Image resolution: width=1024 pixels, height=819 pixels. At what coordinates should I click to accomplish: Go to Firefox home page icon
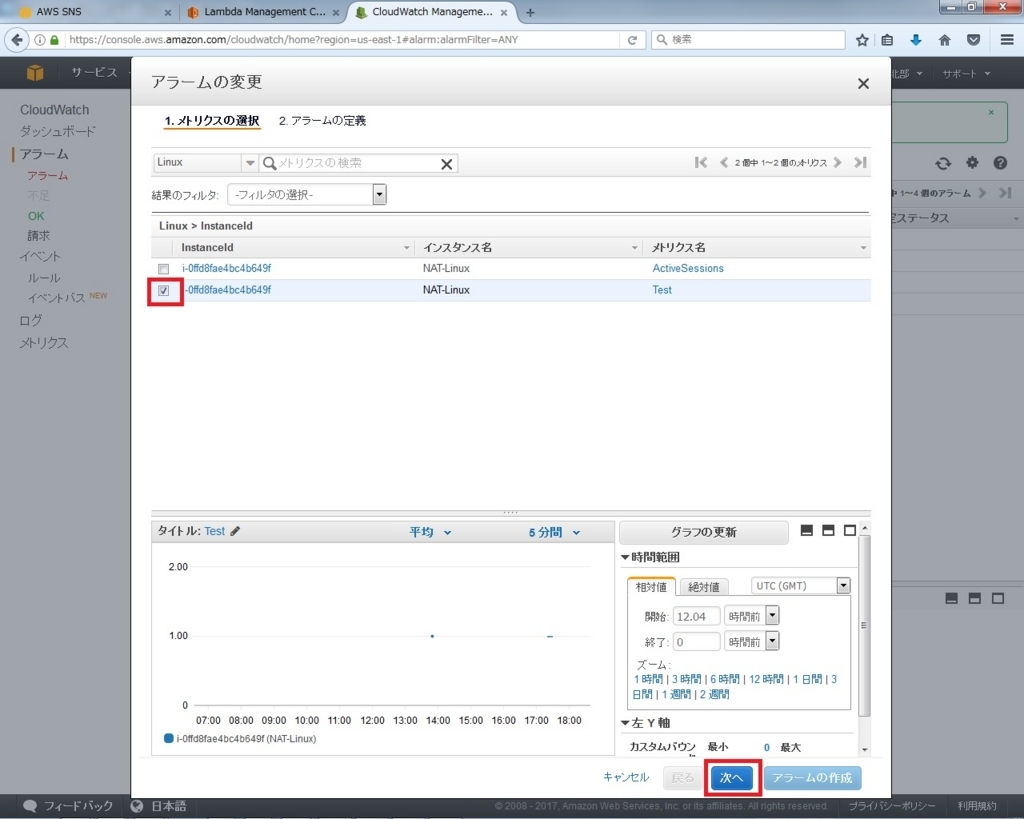[x=944, y=40]
